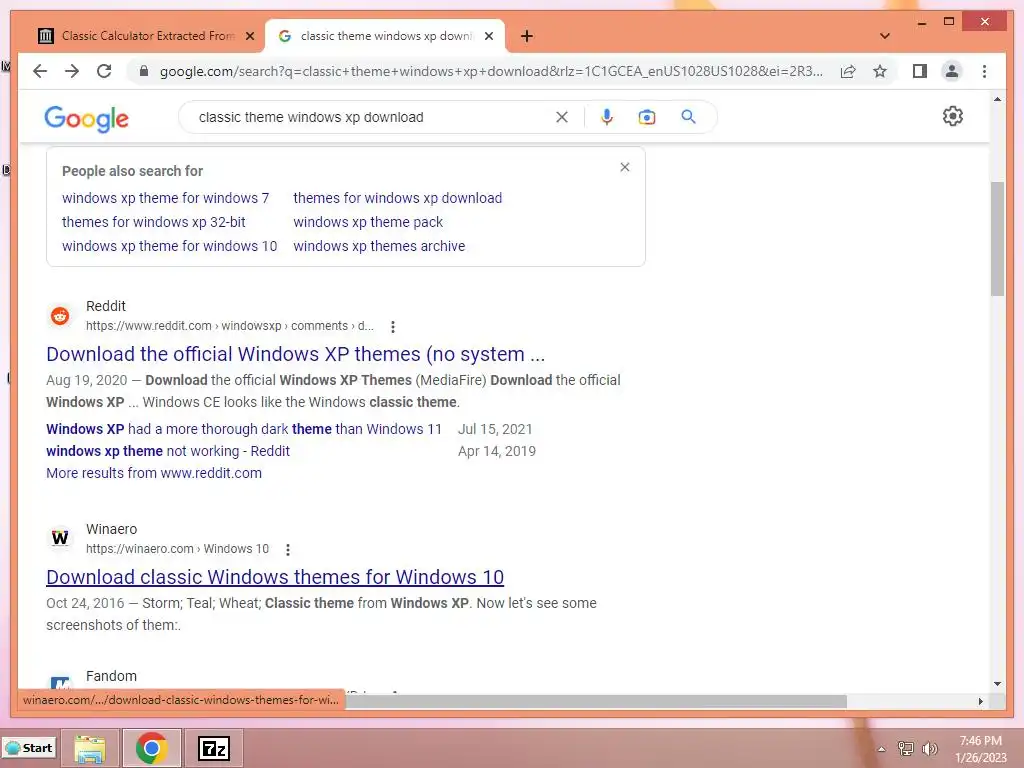Open 'windows xp theme for windows 7'

point(165,198)
